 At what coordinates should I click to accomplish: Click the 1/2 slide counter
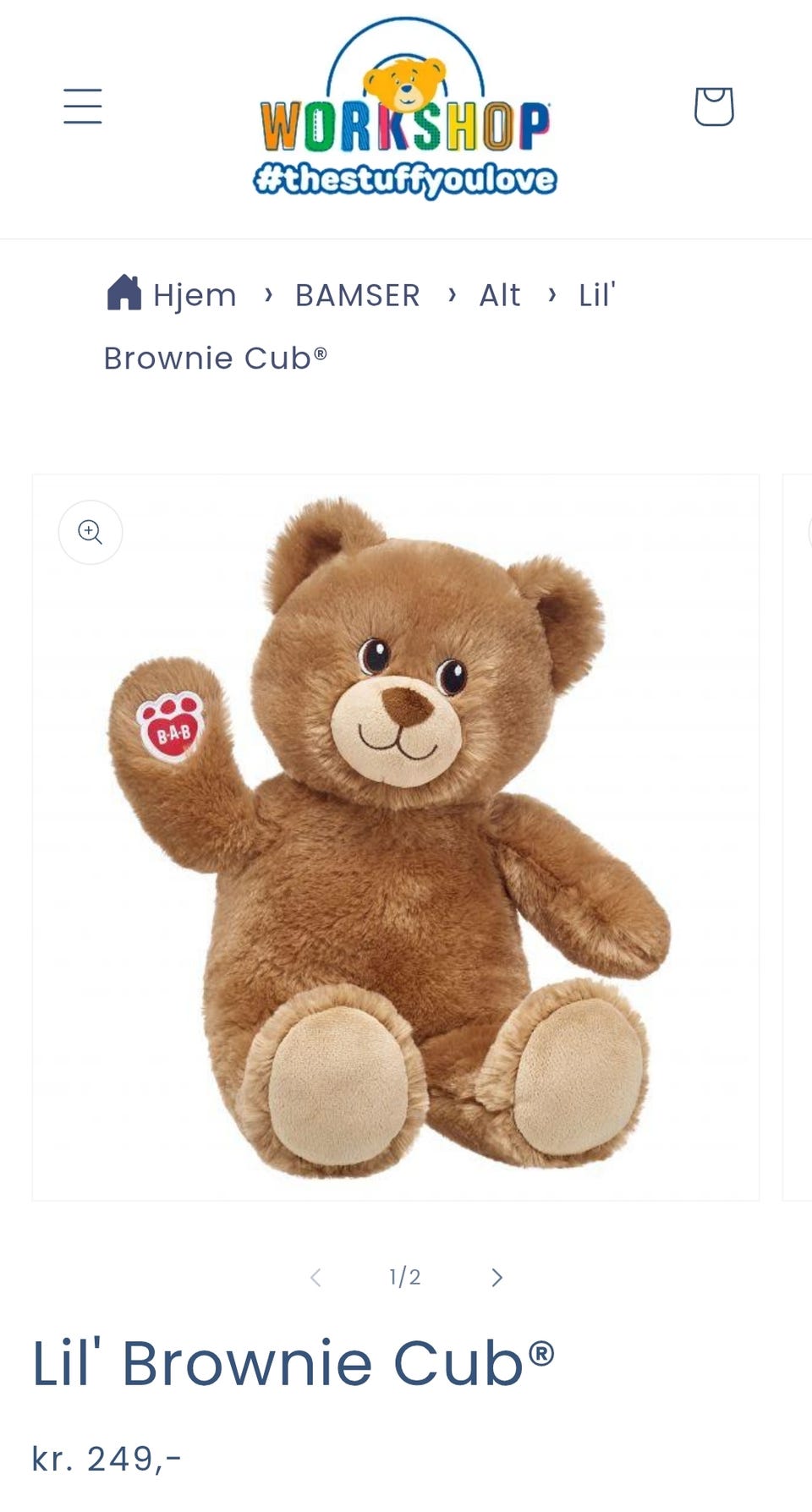click(x=405, y=1277)
